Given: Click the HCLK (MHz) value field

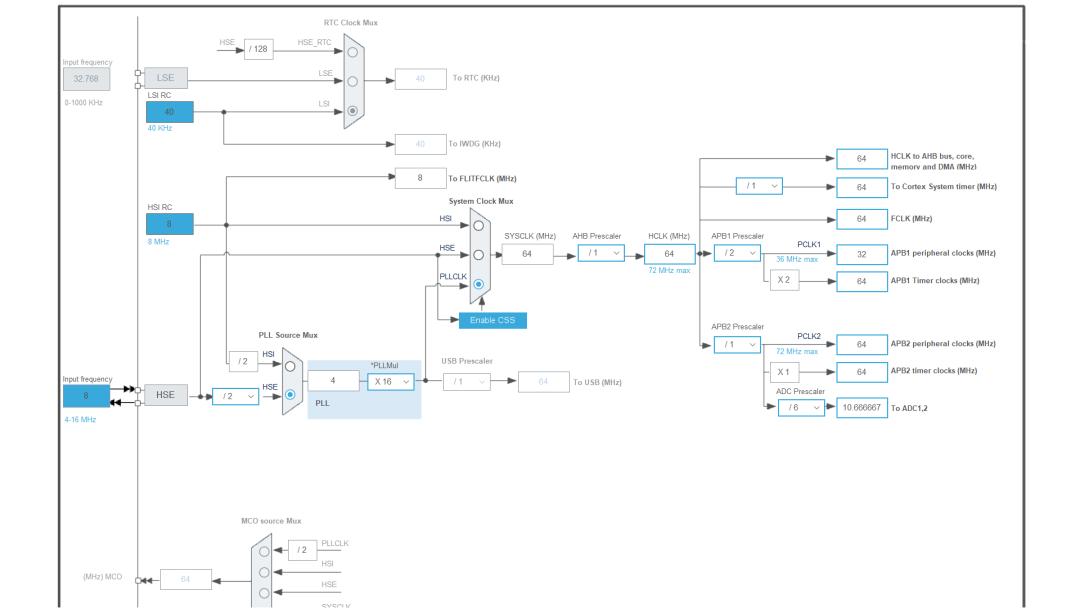Looking at the screenshot, I should (x=669, y=254).
